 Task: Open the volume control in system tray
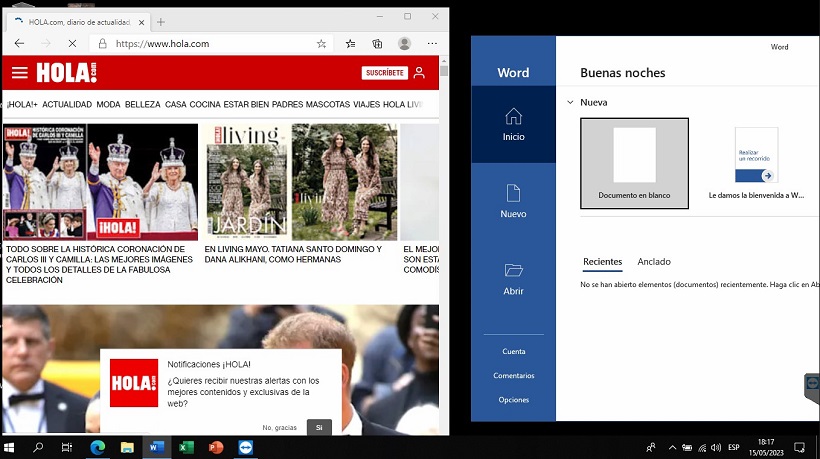tap(716, 447)
